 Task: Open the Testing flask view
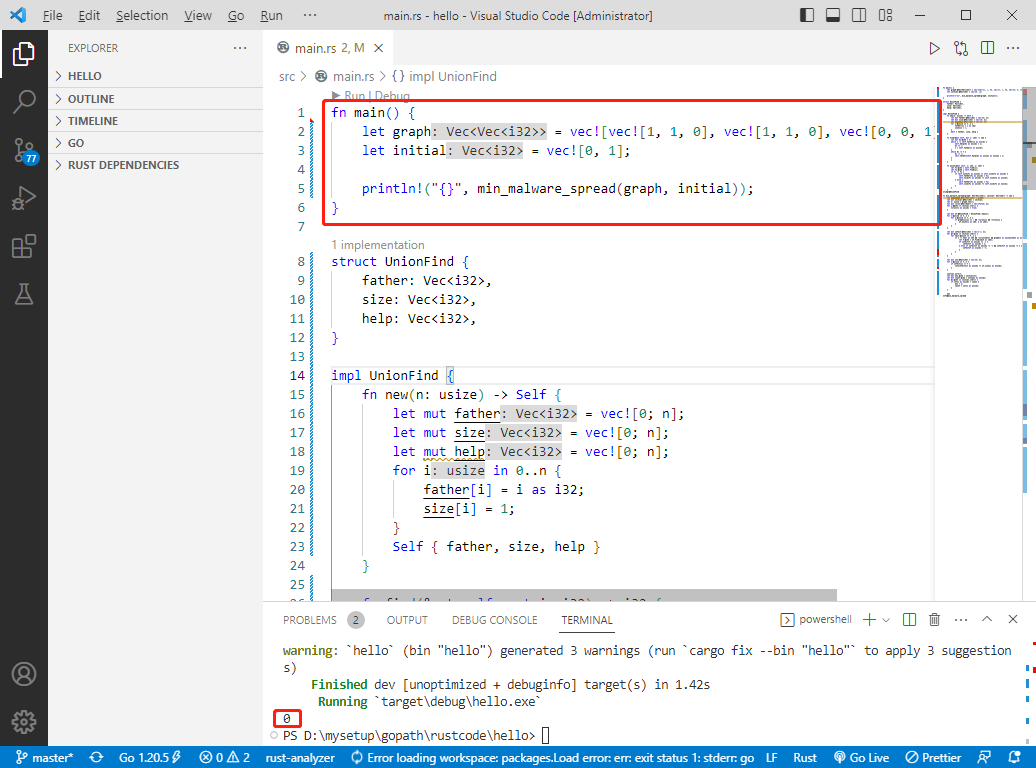(24, 294)
